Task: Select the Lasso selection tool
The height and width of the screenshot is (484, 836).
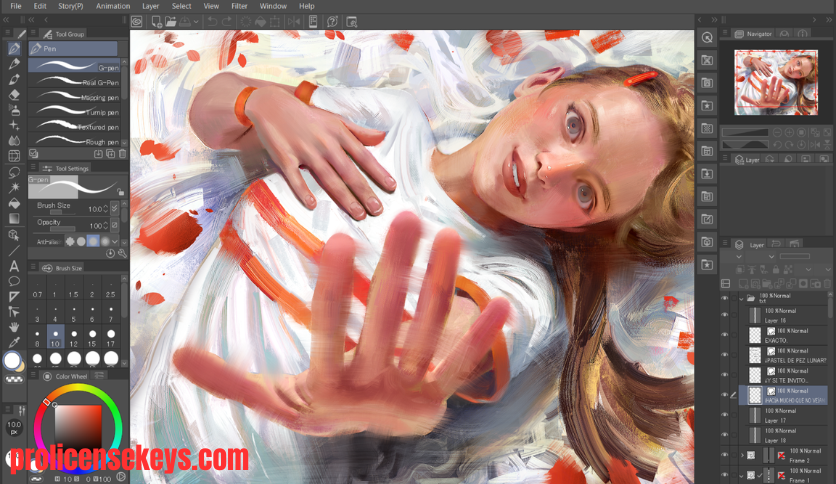Action: (14, 172)
